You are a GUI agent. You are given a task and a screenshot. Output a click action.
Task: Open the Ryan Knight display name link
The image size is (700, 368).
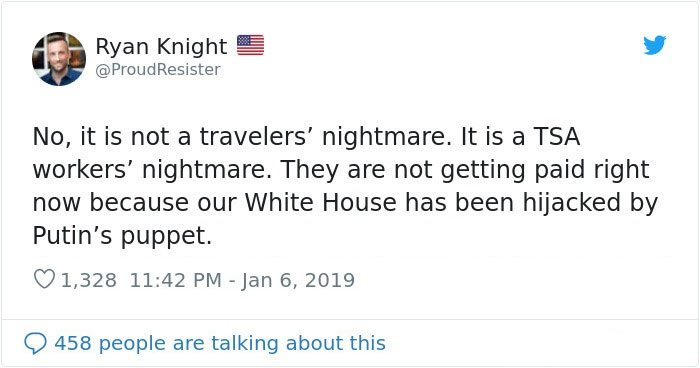click(161, 46)
